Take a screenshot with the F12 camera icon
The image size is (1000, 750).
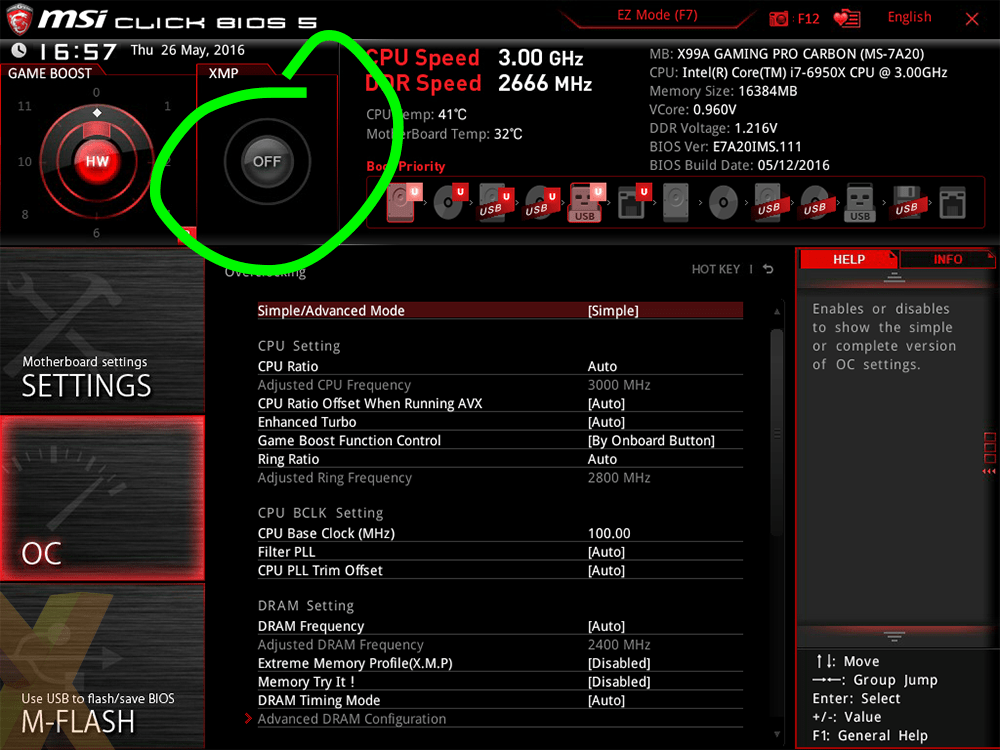[x=778, y=18]
